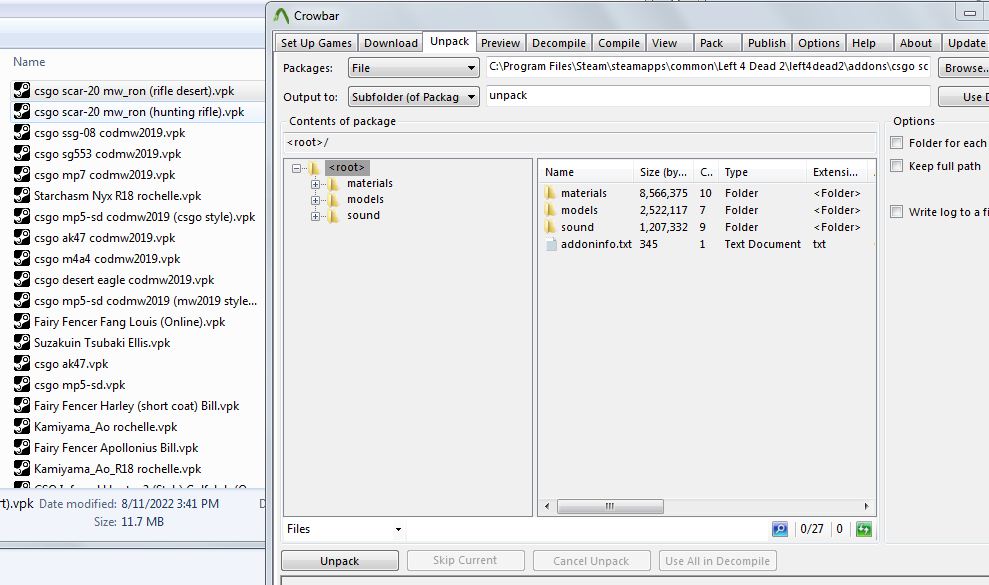Collapse the root node in tree
The height and width of the screenshot is (585, 989).
296,168
